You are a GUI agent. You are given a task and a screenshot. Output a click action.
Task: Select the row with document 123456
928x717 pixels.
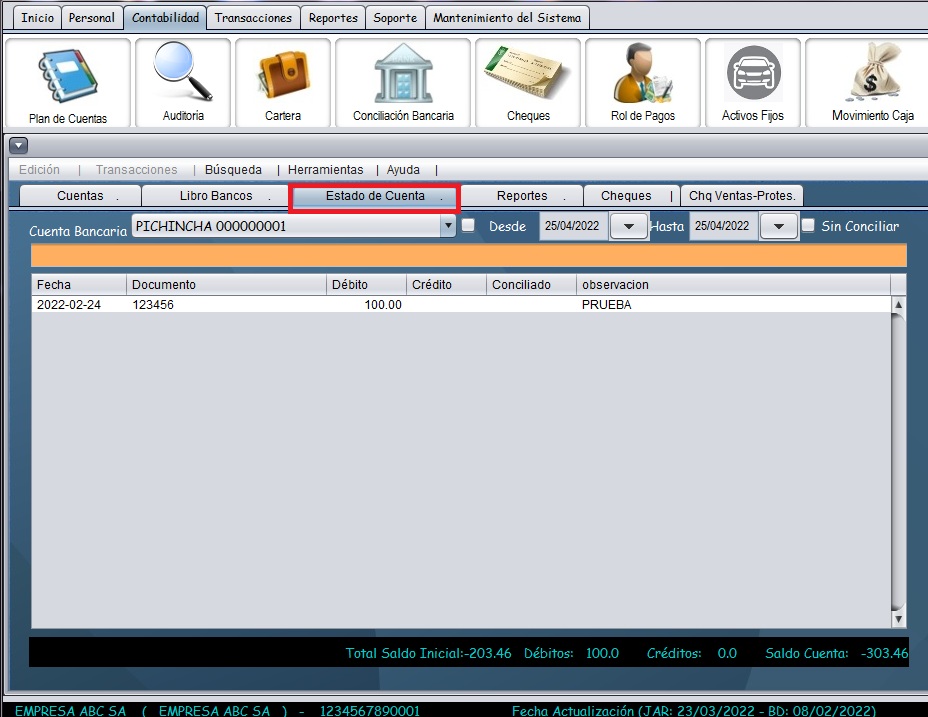[300, 305]
